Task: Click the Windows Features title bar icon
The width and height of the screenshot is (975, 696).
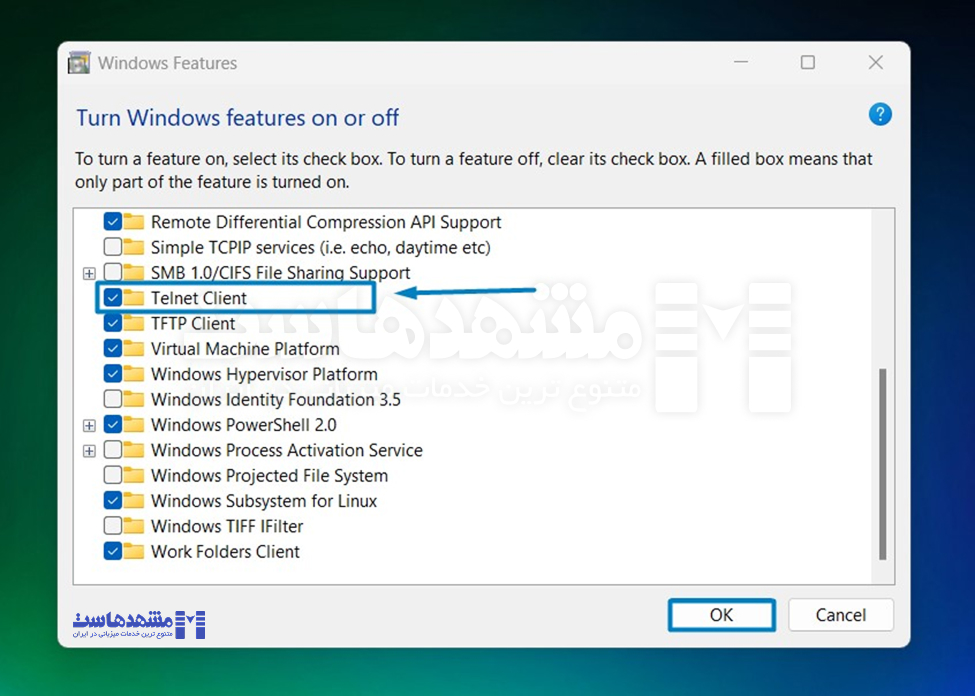Action: click(79, 63)
